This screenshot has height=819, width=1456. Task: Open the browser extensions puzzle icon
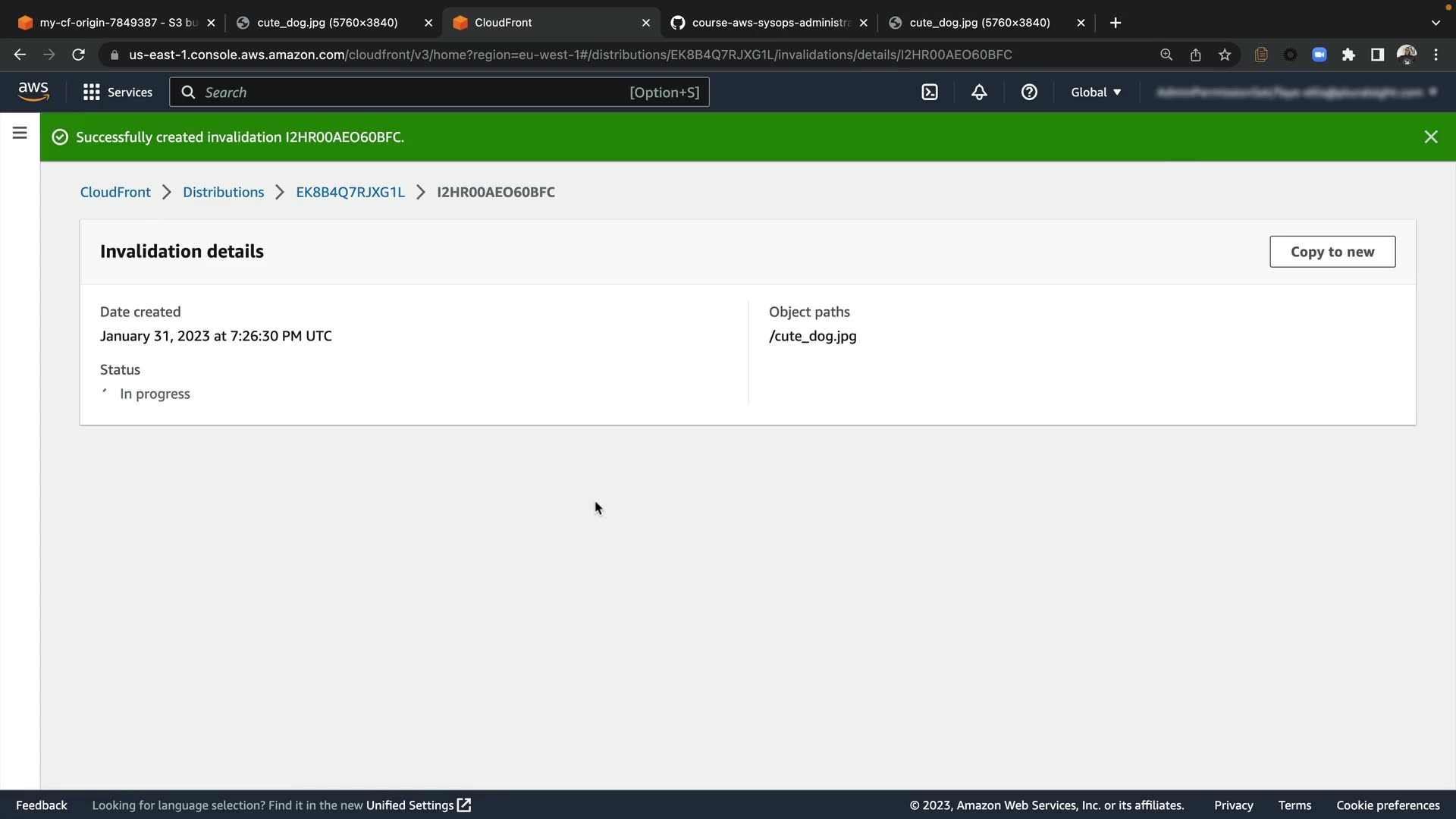pos(1348,55)
